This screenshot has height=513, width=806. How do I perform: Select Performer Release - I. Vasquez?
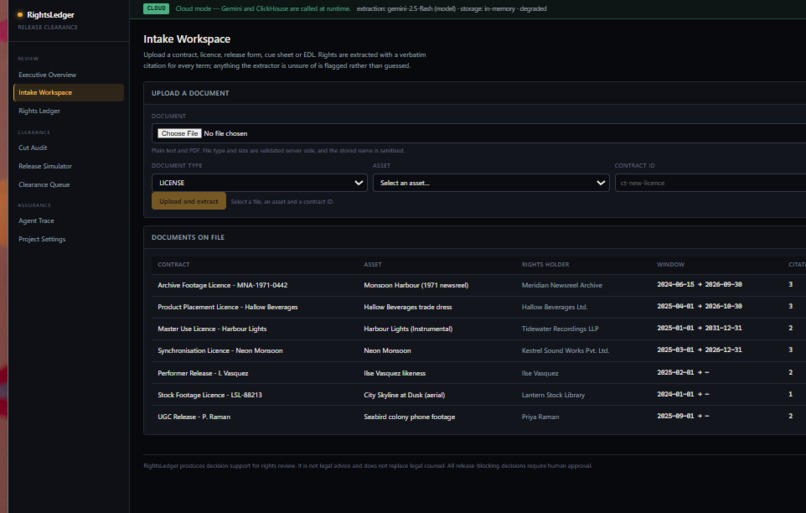point(203,373)
